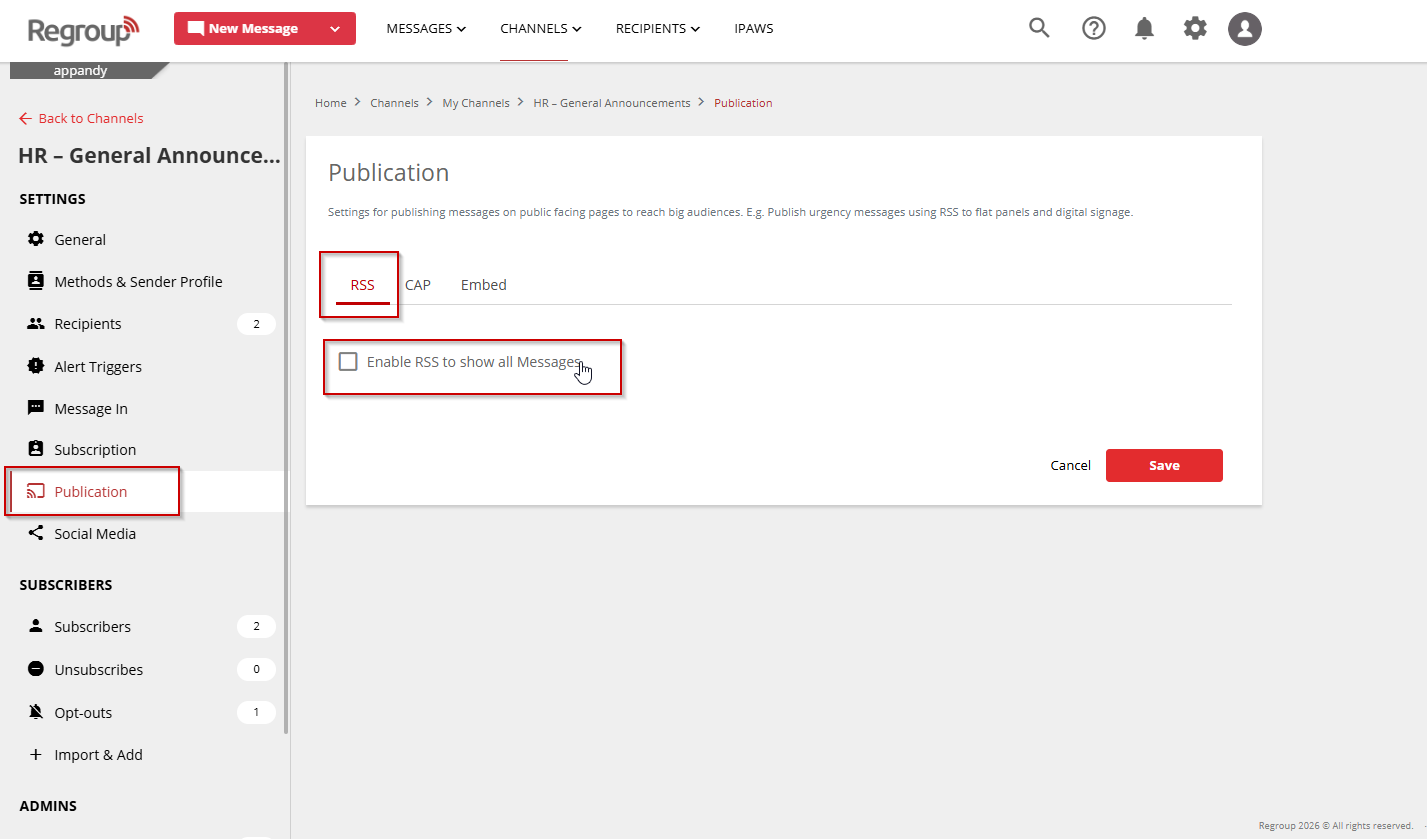Open My Channels in breadcrumb
1427x839 pixels.
(x=476, y=103)
